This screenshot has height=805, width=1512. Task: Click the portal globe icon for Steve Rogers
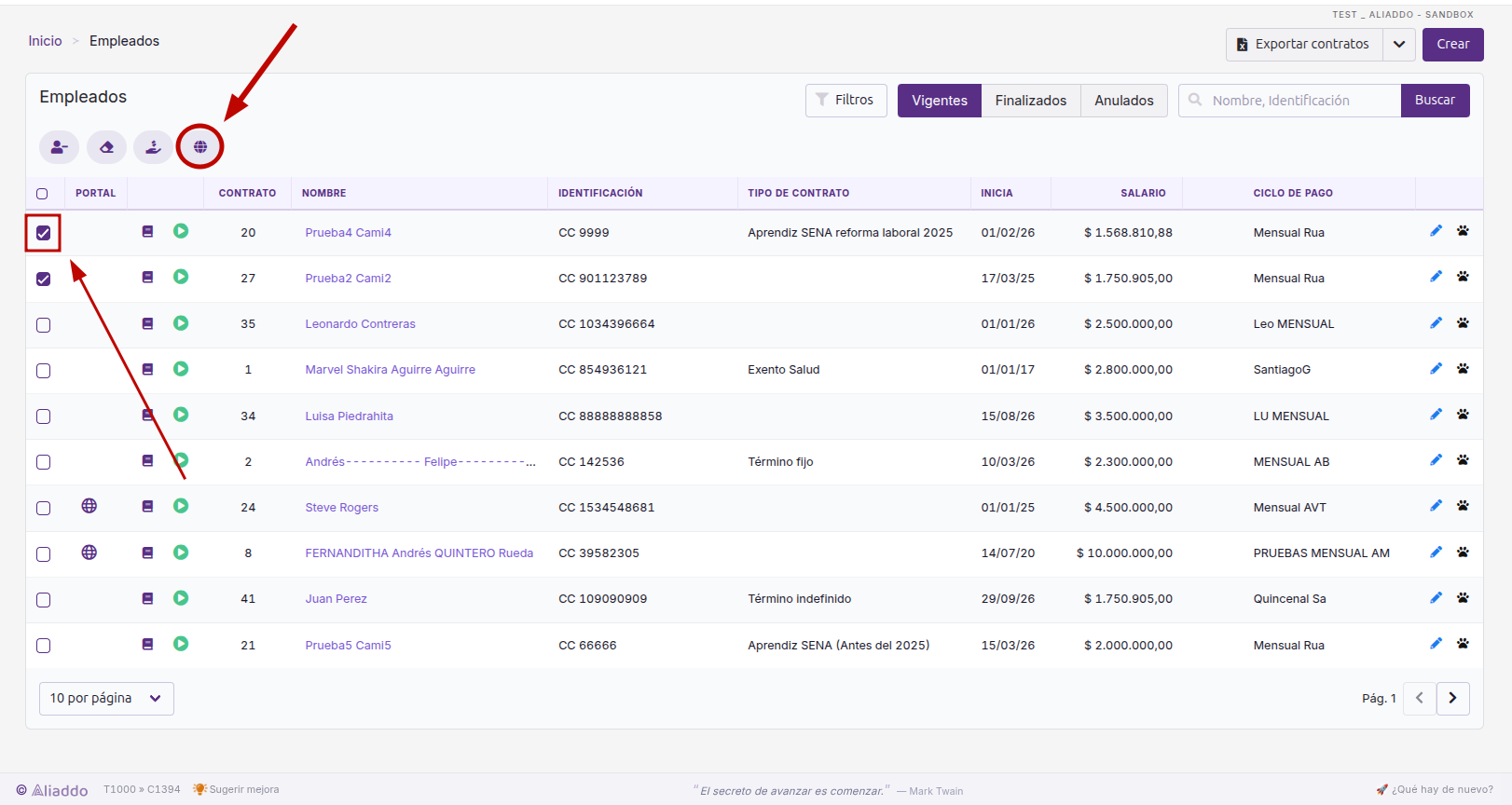89,506
